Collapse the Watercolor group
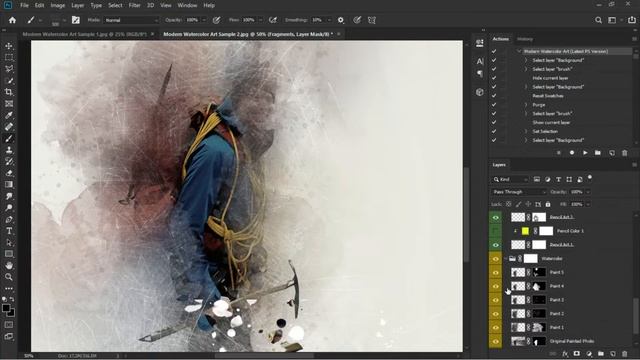 506,259
